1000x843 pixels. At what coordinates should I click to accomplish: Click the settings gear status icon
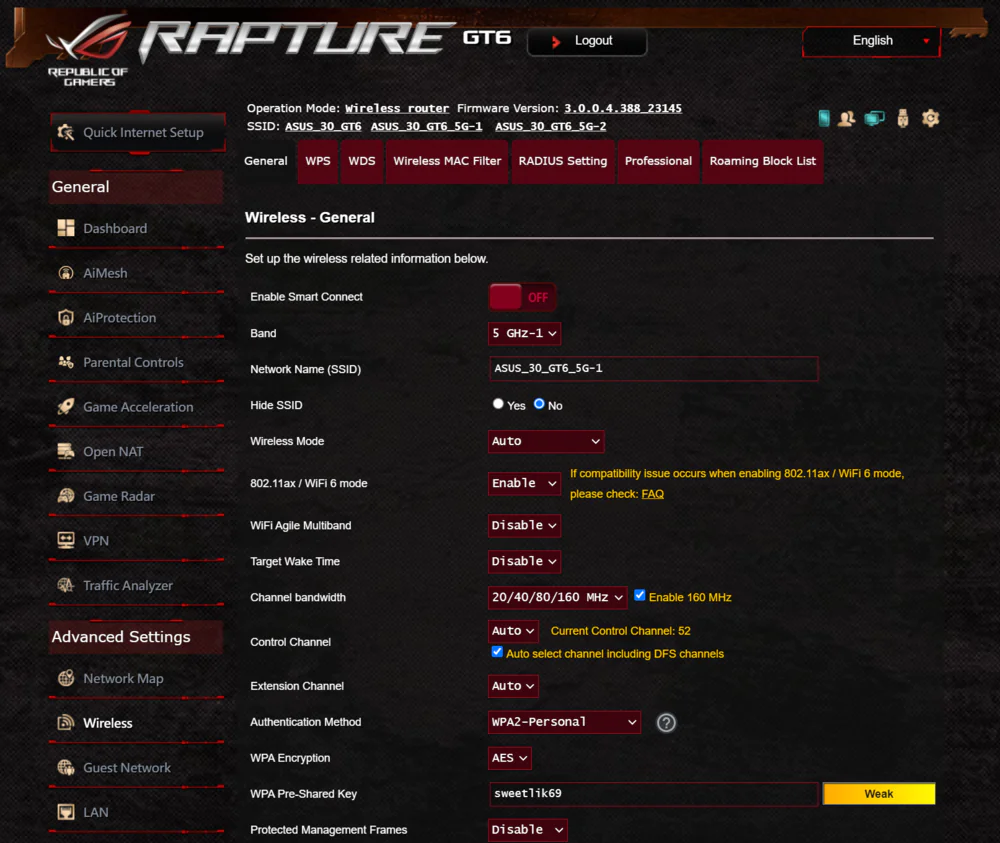tap(930, 118)
